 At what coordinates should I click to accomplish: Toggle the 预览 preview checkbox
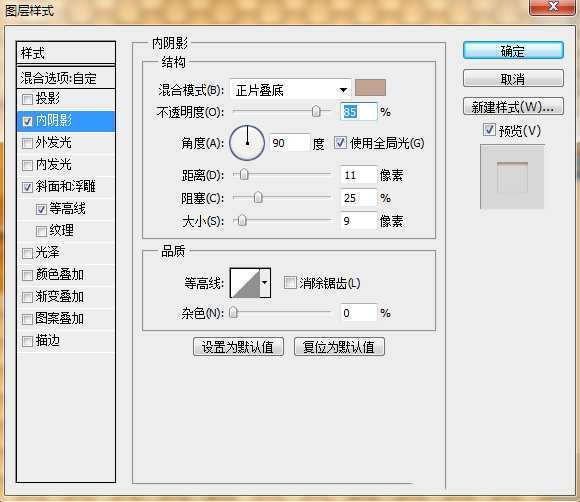pyautogui.click(x=489, y=130)
